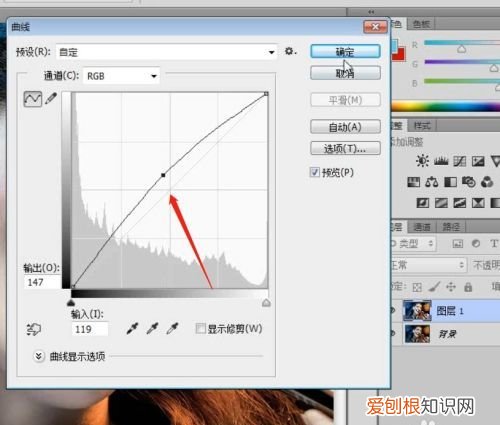Add a Brightness/Contrast adjustment
Viewport: 500px width, 425px height.
pos(422,161)
